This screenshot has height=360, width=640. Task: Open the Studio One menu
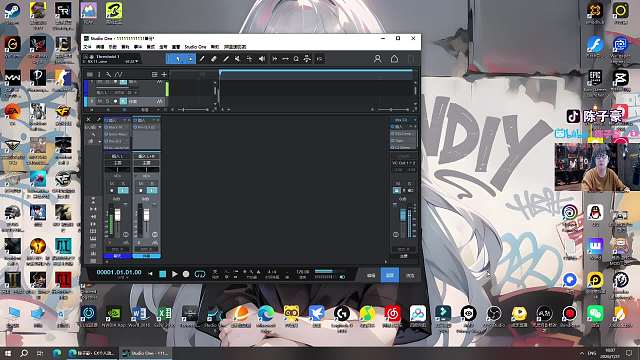[195, 47]
